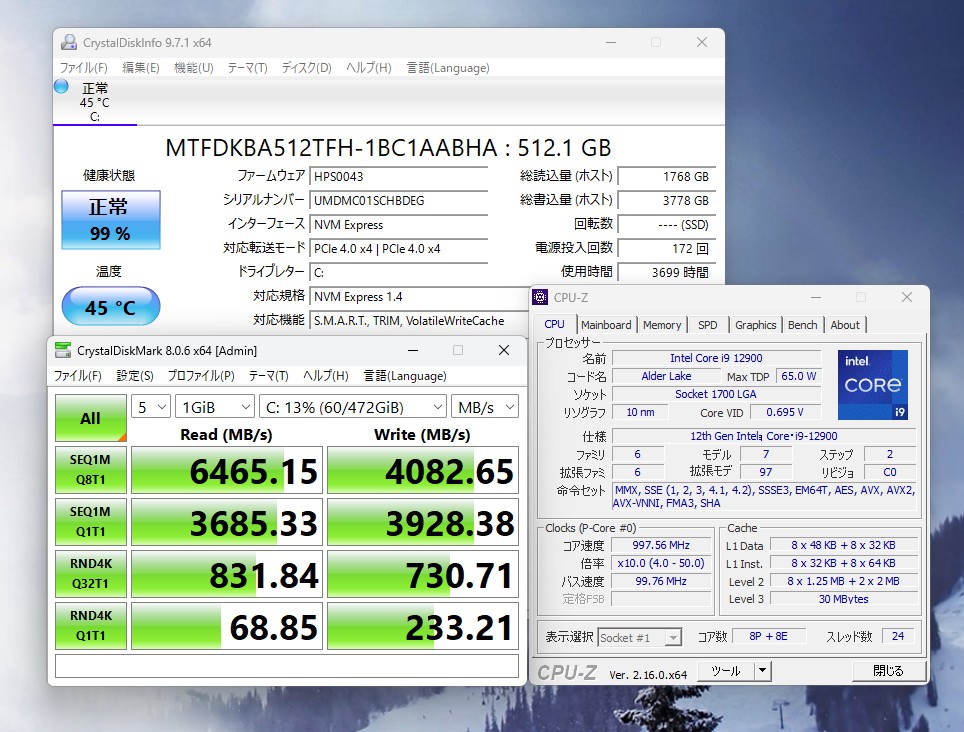This screenshot has width=964, height=732.
Task: Run the RND4K Q1T1 test
Action: (x=90, y=626)
